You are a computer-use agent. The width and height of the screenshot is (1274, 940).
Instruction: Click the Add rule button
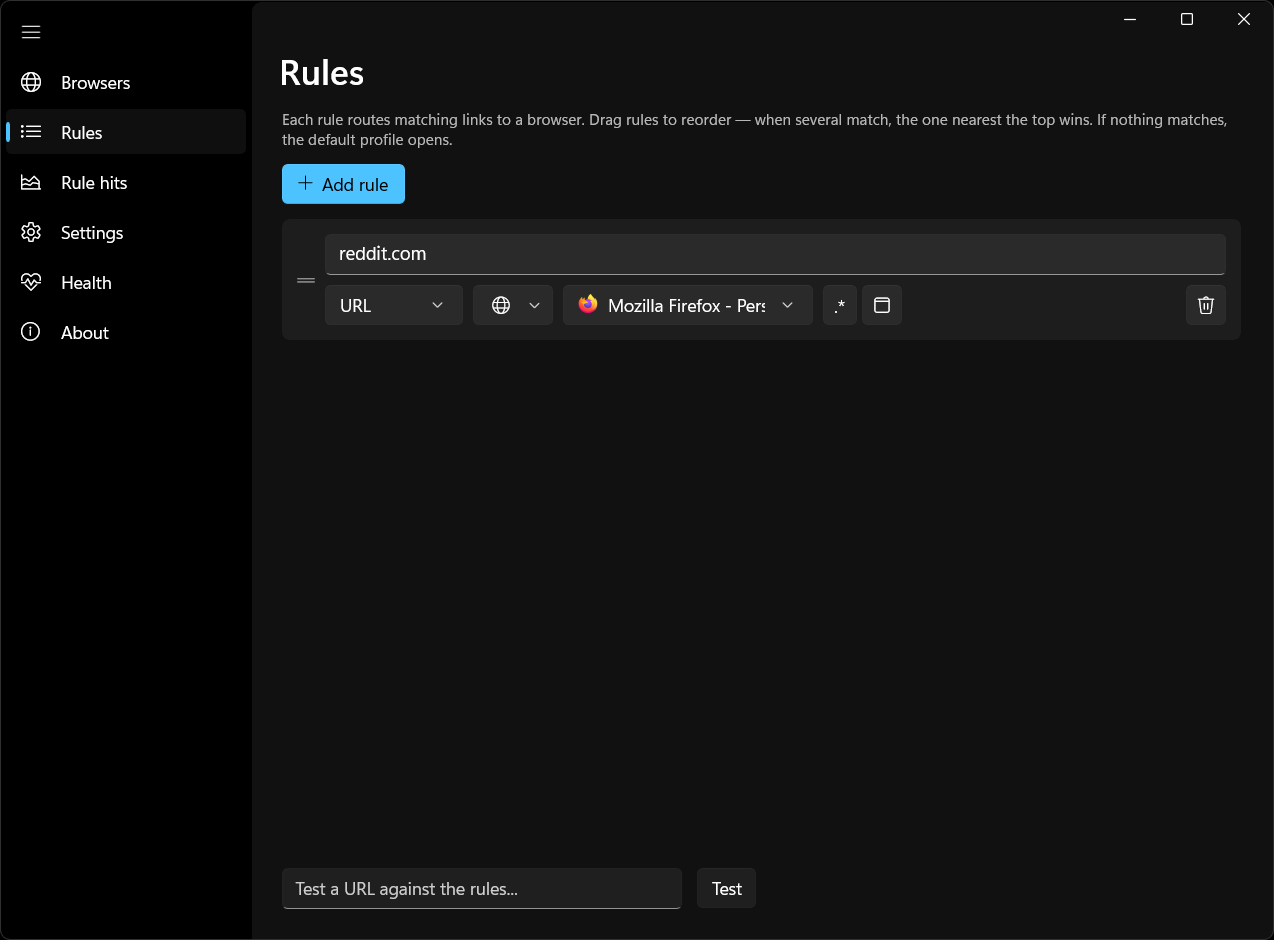[343, 184]
